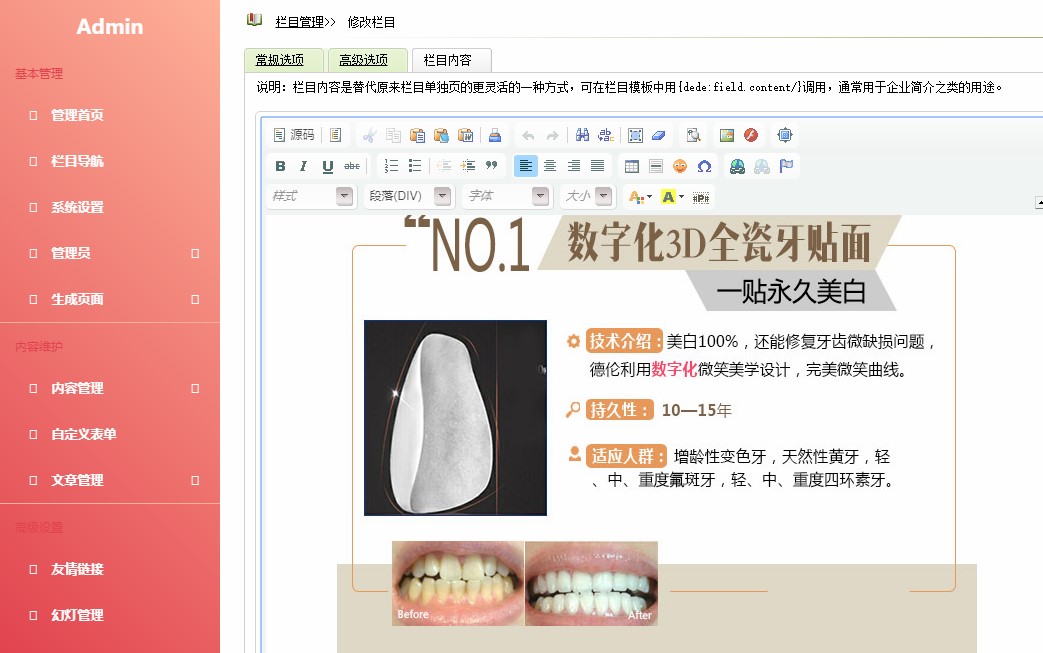
Task: Insert a special character with the Ω icon
Action: (x=703, y=166)
